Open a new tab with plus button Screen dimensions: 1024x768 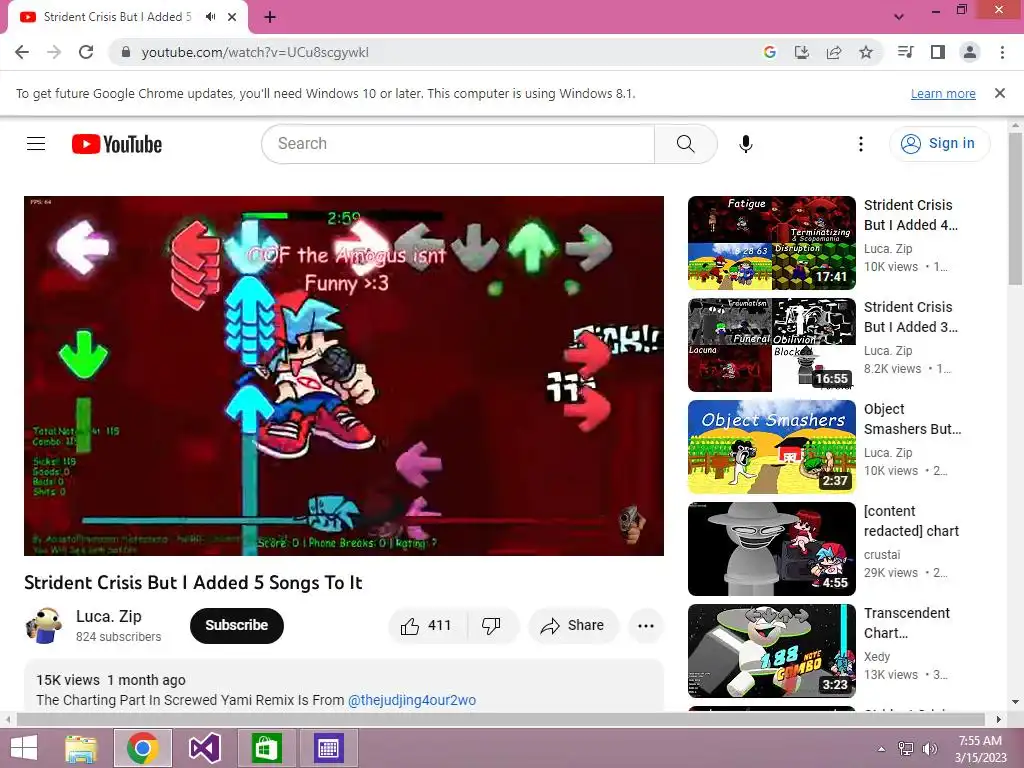click(x=270, y=17)
